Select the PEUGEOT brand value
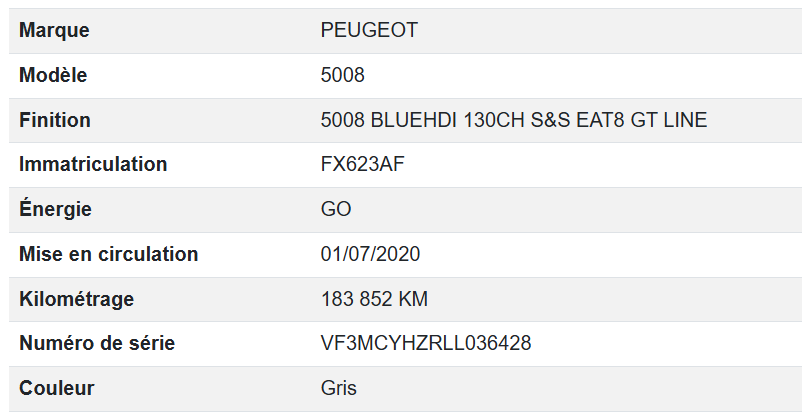The image size is (803, 417). click(369, 31)
